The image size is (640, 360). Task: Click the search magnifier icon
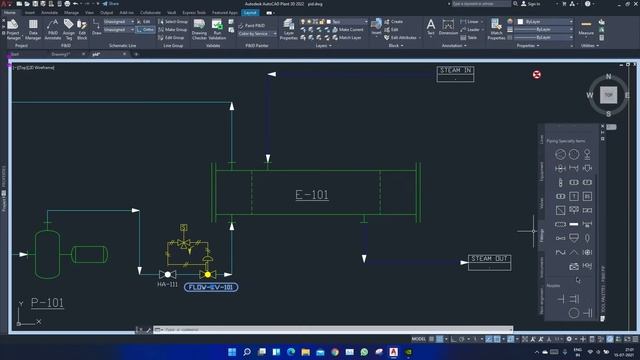tap(516, 4)
